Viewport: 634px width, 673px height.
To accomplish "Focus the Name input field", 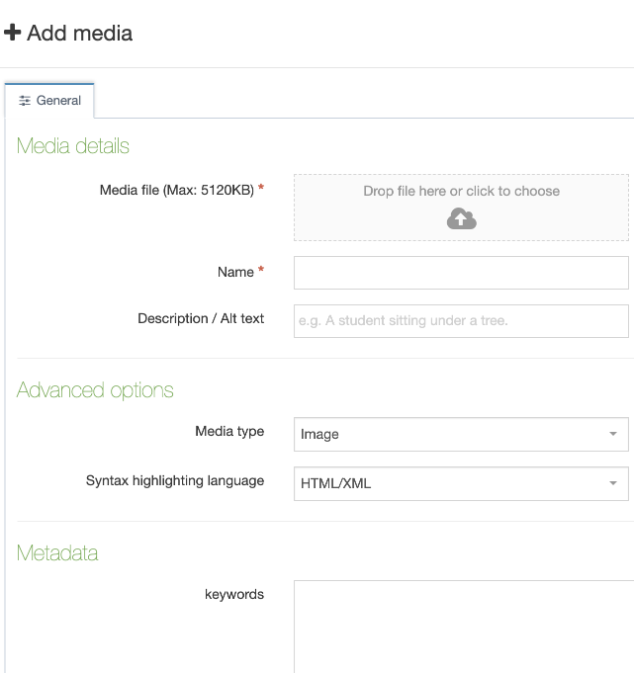I will click(x=461, y=273).
